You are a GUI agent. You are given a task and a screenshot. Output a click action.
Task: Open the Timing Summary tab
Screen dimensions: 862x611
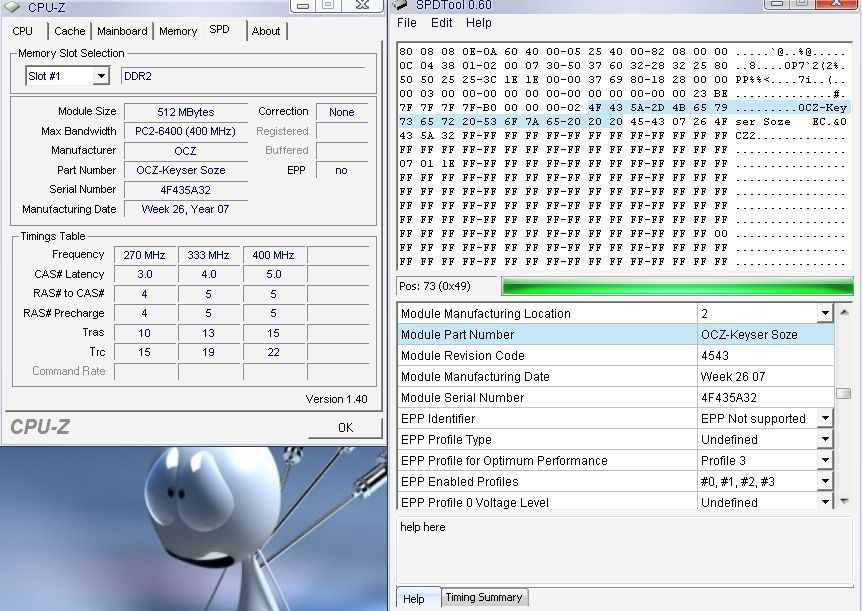[x=484, y=597]
